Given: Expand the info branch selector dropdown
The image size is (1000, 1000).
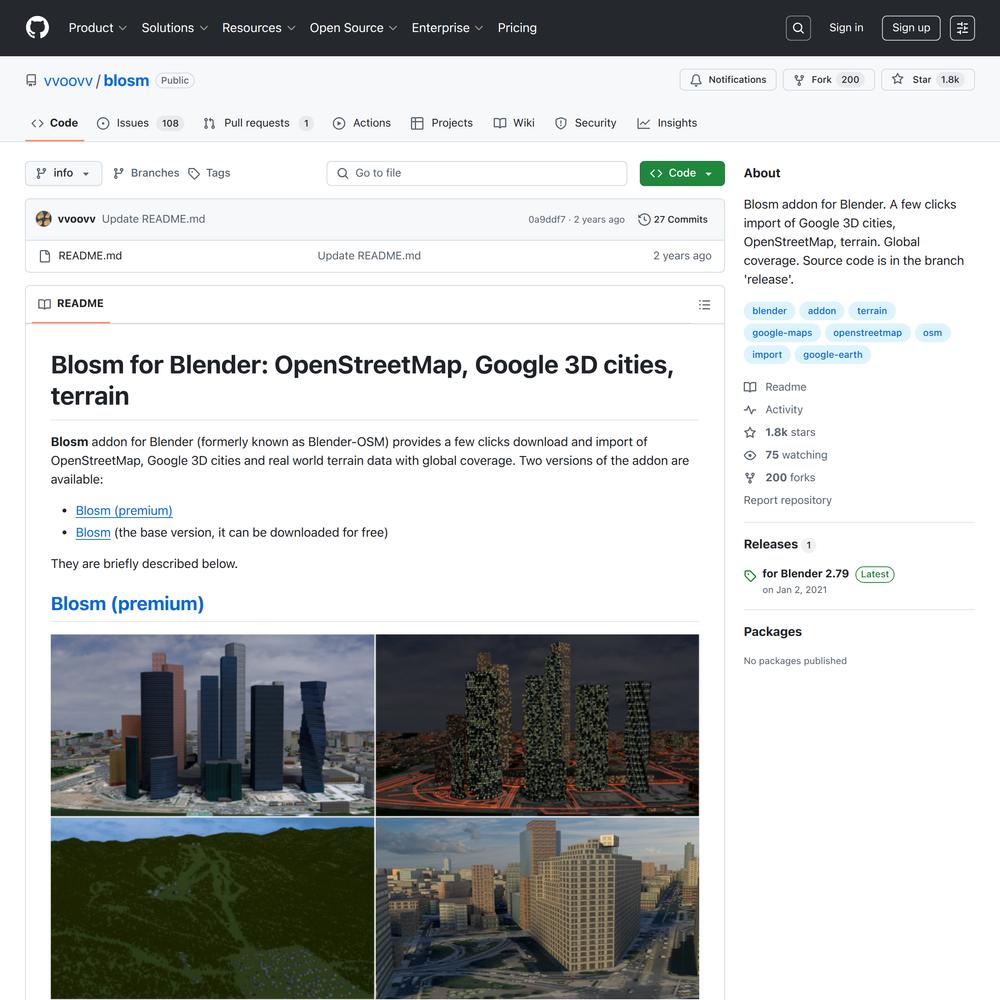Looking at the screenshot, I should 63,173.
